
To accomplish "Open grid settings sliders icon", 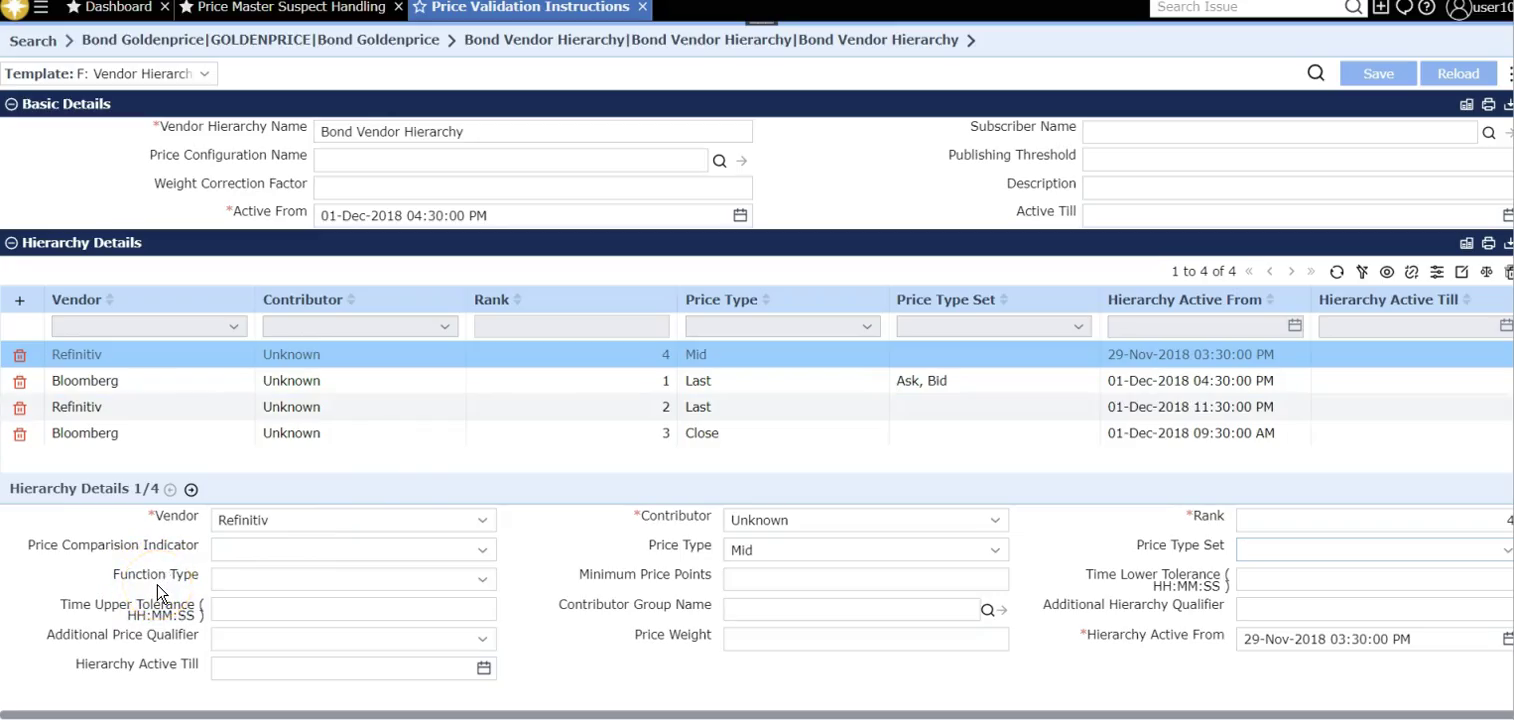I will pos(1437,272).
